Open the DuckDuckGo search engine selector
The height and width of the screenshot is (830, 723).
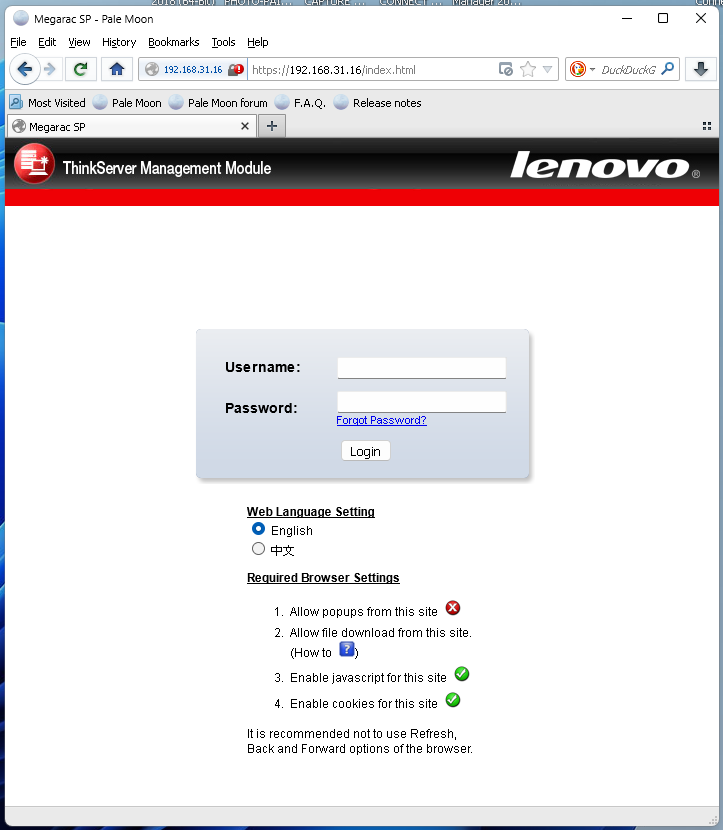(x=582, y=69)
